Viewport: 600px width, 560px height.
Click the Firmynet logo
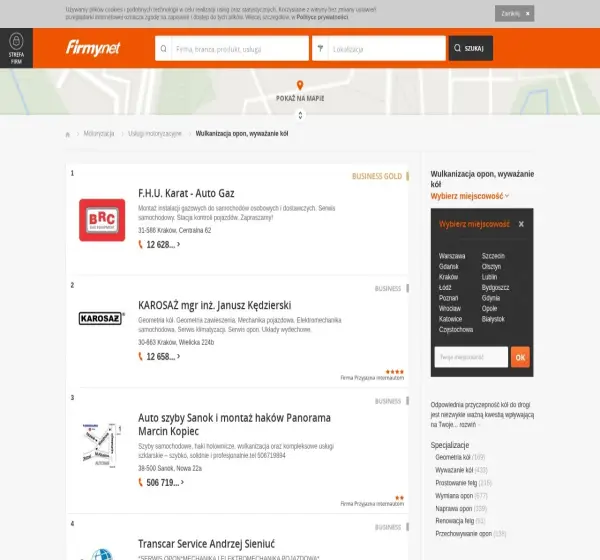point(93,48)
